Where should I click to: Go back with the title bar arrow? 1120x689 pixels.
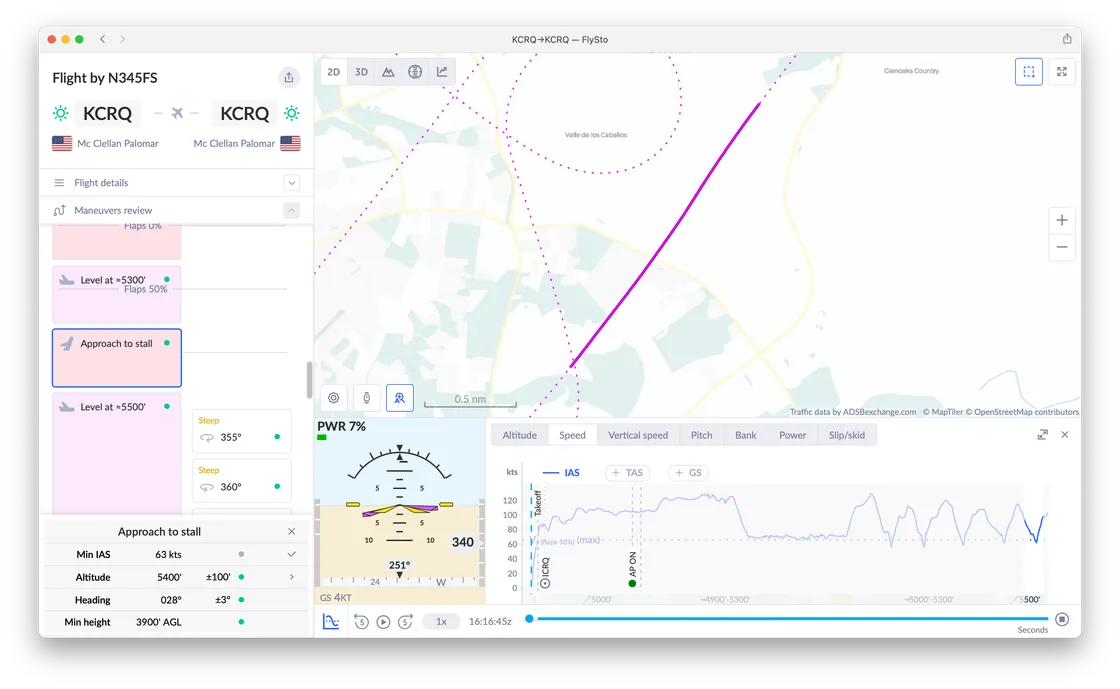click(x=103, y=39)
